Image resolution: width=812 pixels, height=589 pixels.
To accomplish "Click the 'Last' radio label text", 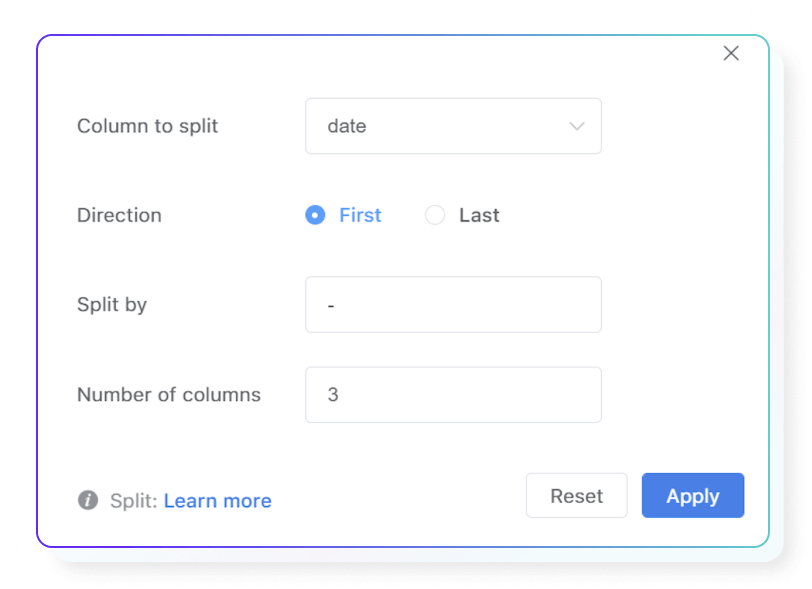I will click(479, 215).
